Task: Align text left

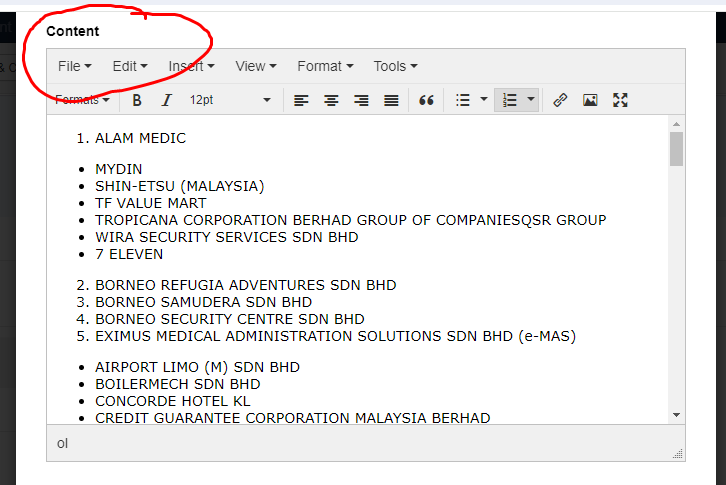Action: point(301,100)
